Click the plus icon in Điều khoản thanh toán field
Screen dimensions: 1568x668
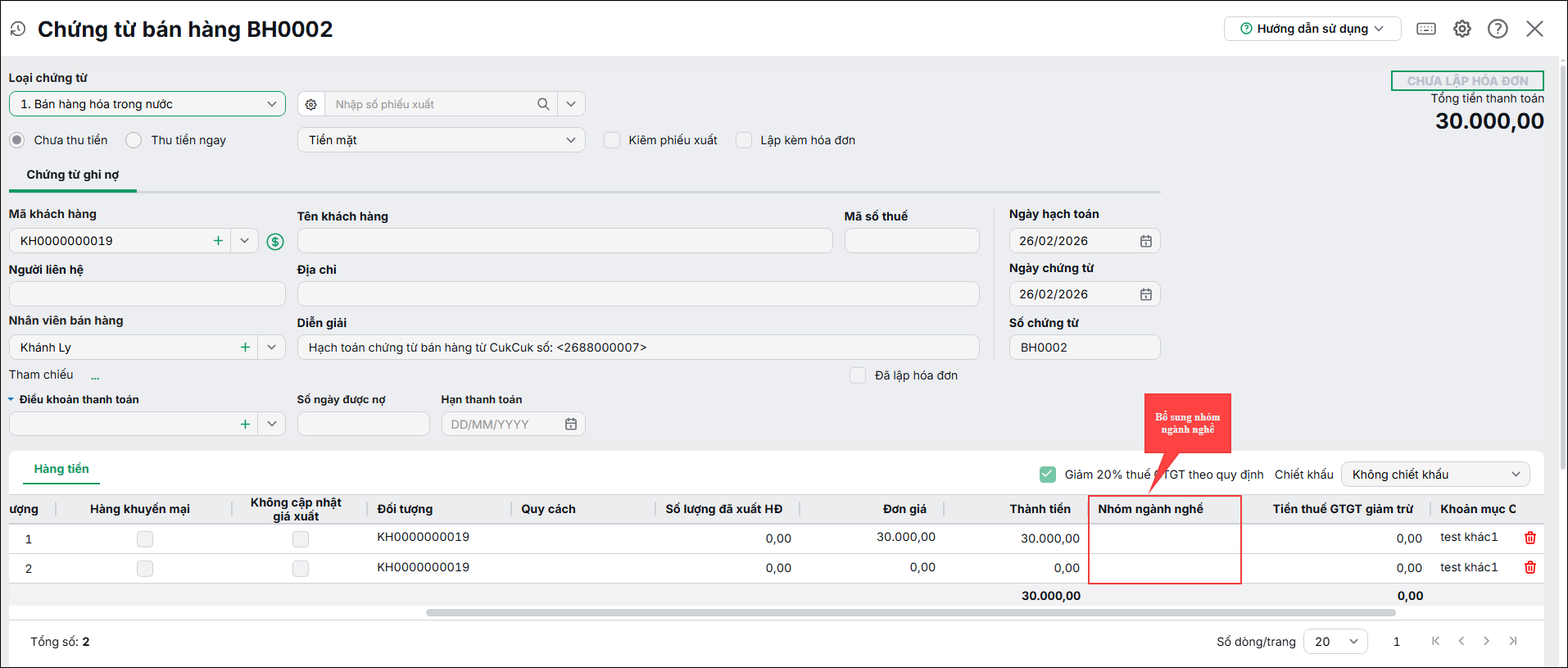click(x=245, y=424)
